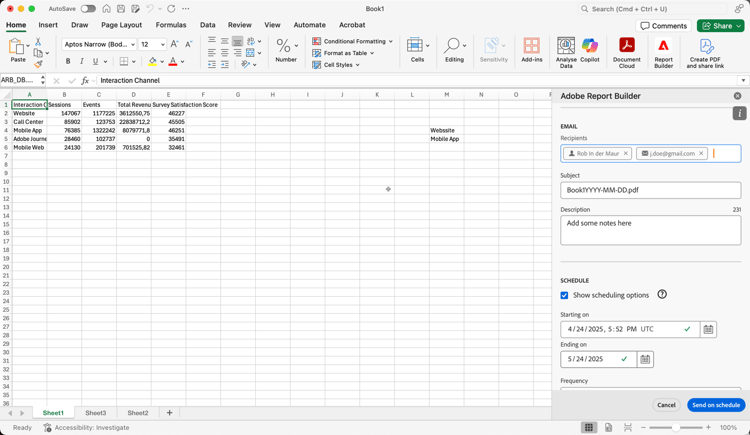Open the Data ribbon tab
Screen dimensions: 750x435
[x=208, y=25]
